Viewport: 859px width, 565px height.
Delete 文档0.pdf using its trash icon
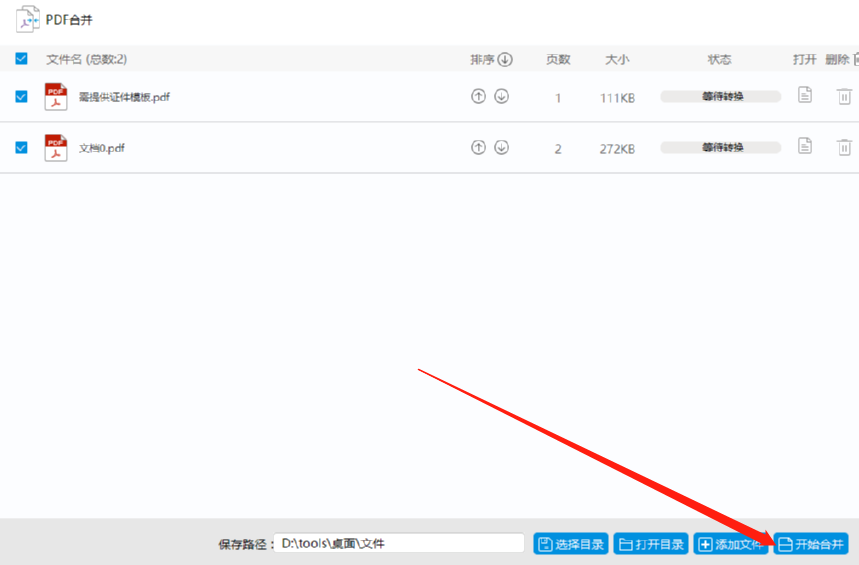click(x=844, y=147)
